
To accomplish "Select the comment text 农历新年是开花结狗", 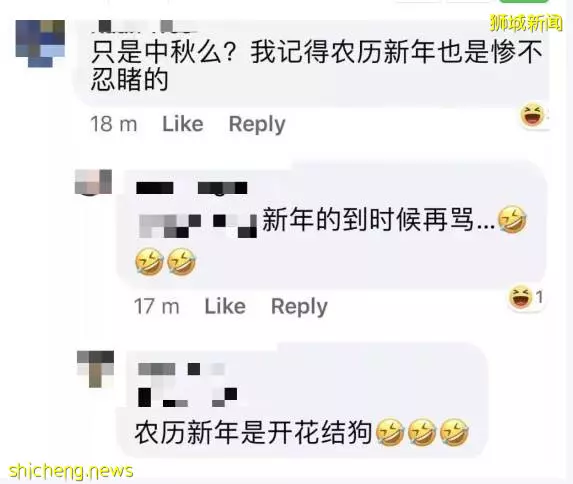I will 253,433.
